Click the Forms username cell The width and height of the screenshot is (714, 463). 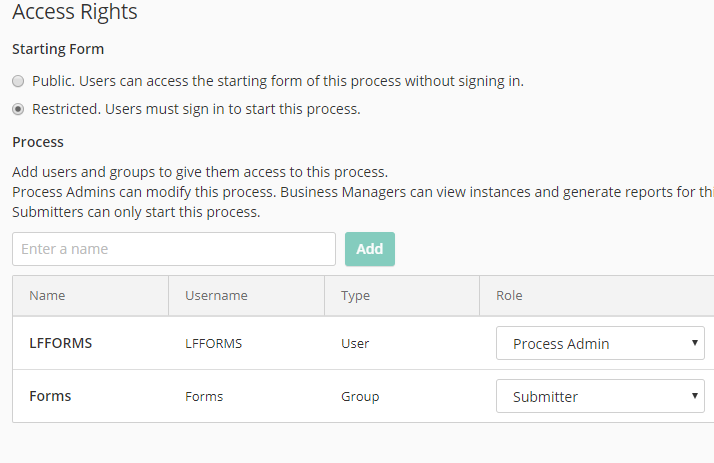pos(204,397)
